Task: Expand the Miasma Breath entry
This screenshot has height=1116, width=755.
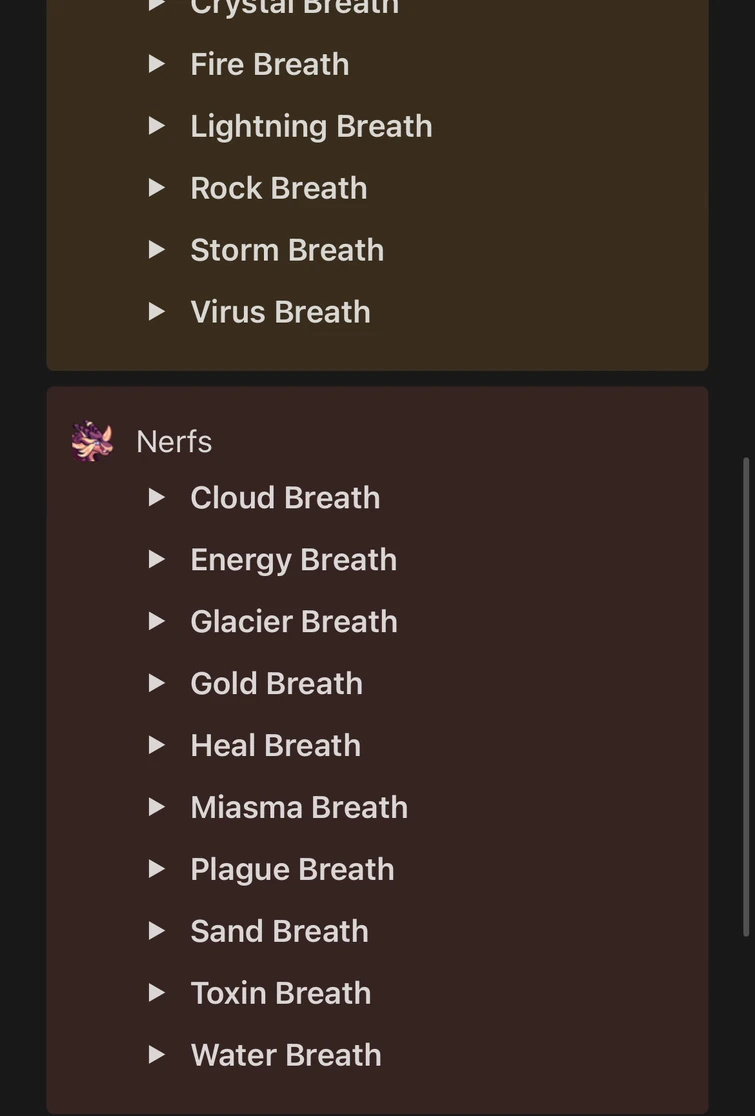Action: click(157, 807)
